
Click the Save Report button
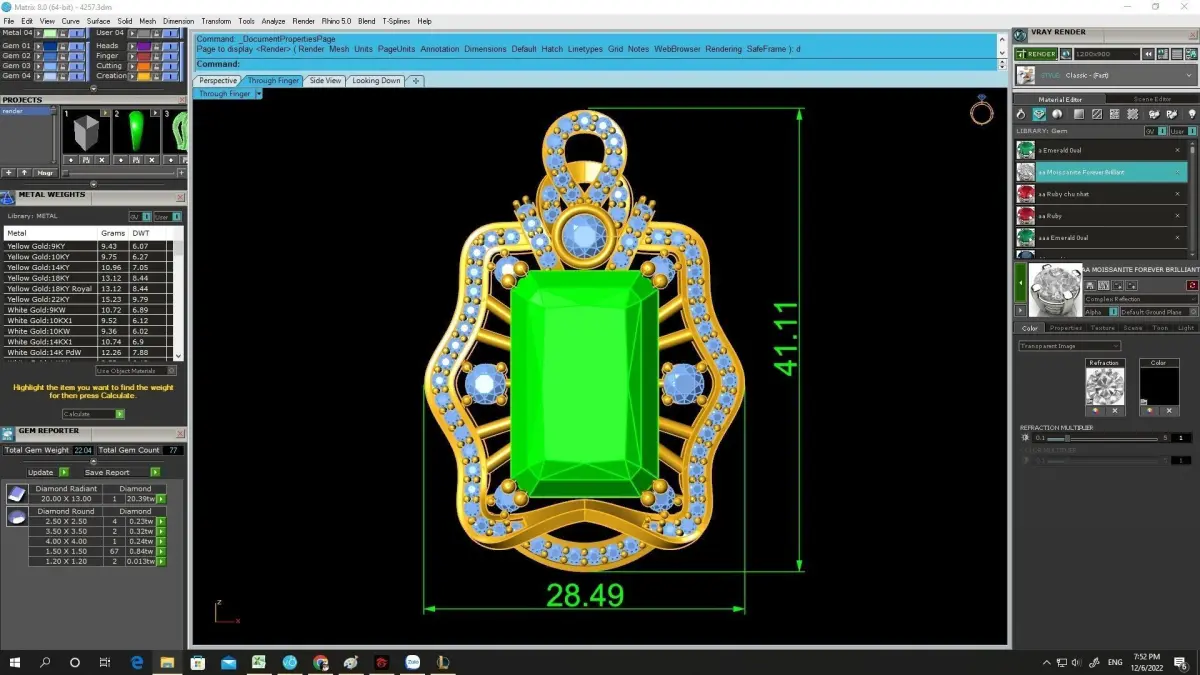(x=122, y=472)
